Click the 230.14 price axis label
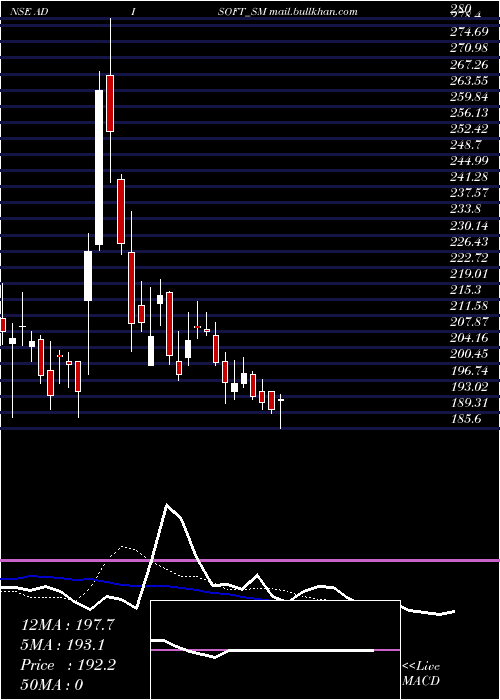The height and width of the screenshot is (700, 500). click(x=468, y=225)
